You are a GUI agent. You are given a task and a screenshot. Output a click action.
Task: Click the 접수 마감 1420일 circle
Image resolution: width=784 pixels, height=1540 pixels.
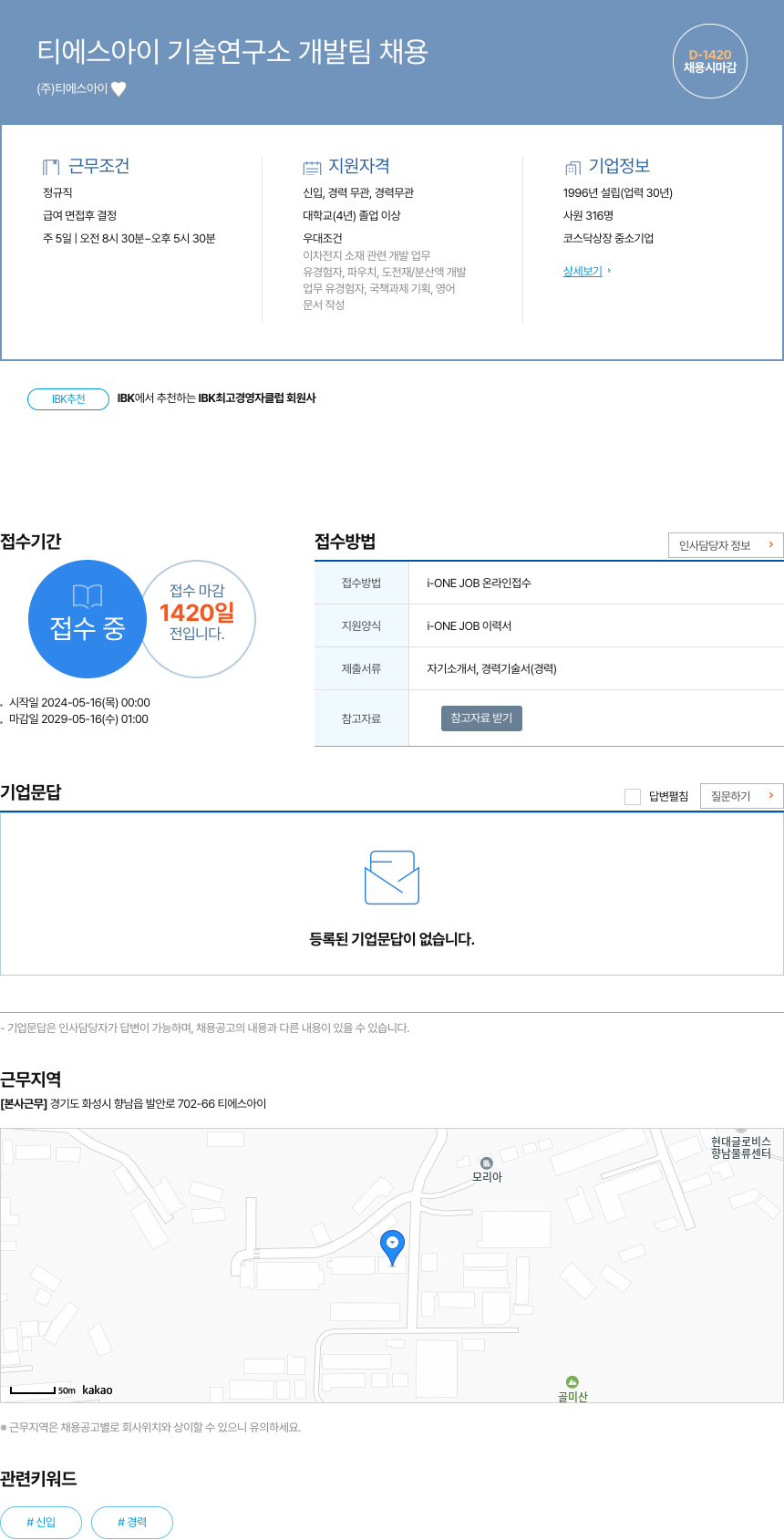coord(197,619)
